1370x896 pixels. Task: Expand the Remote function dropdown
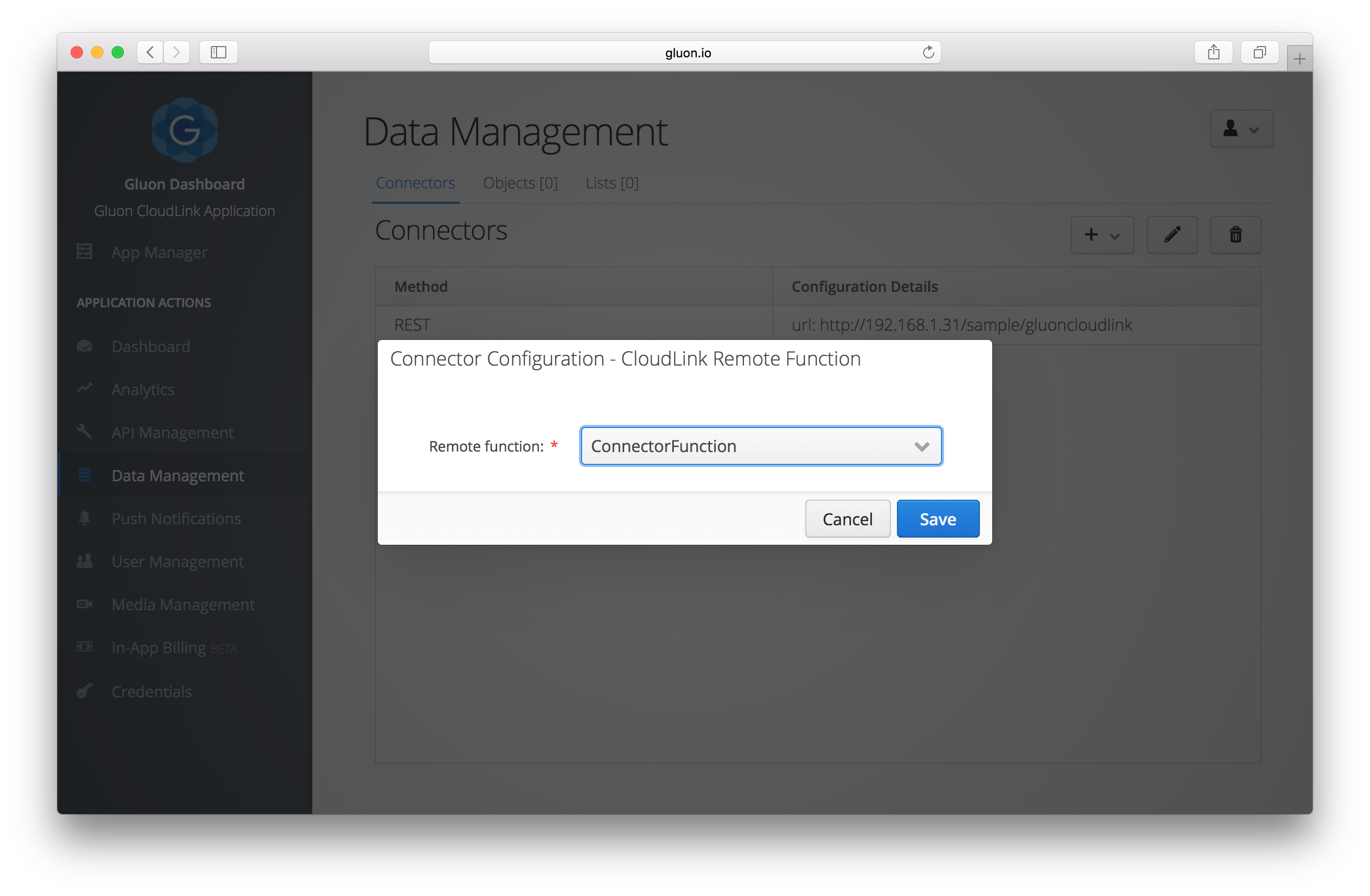(920, 446)
